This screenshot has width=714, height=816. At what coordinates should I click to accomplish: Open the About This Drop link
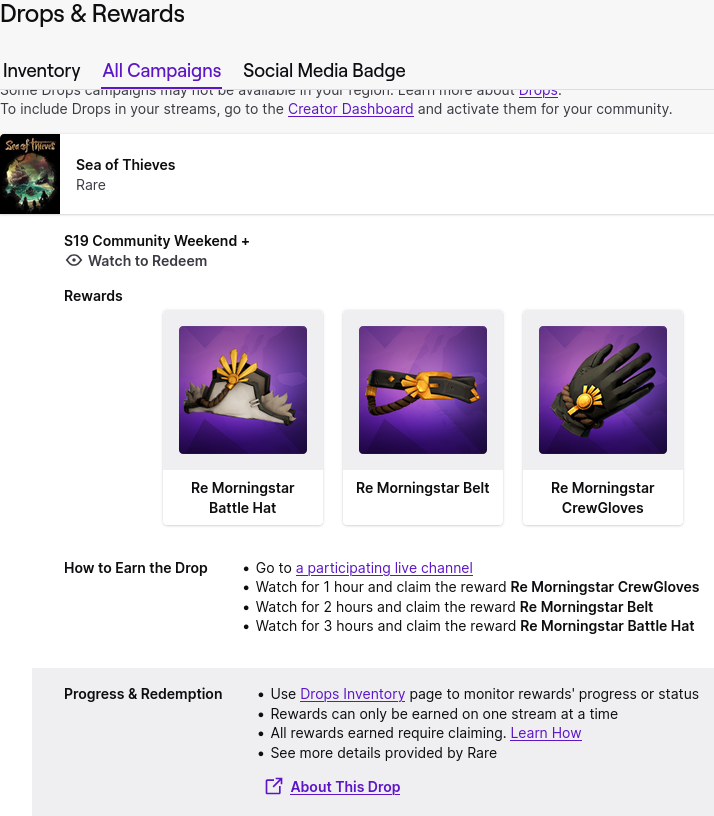(345, 787)
